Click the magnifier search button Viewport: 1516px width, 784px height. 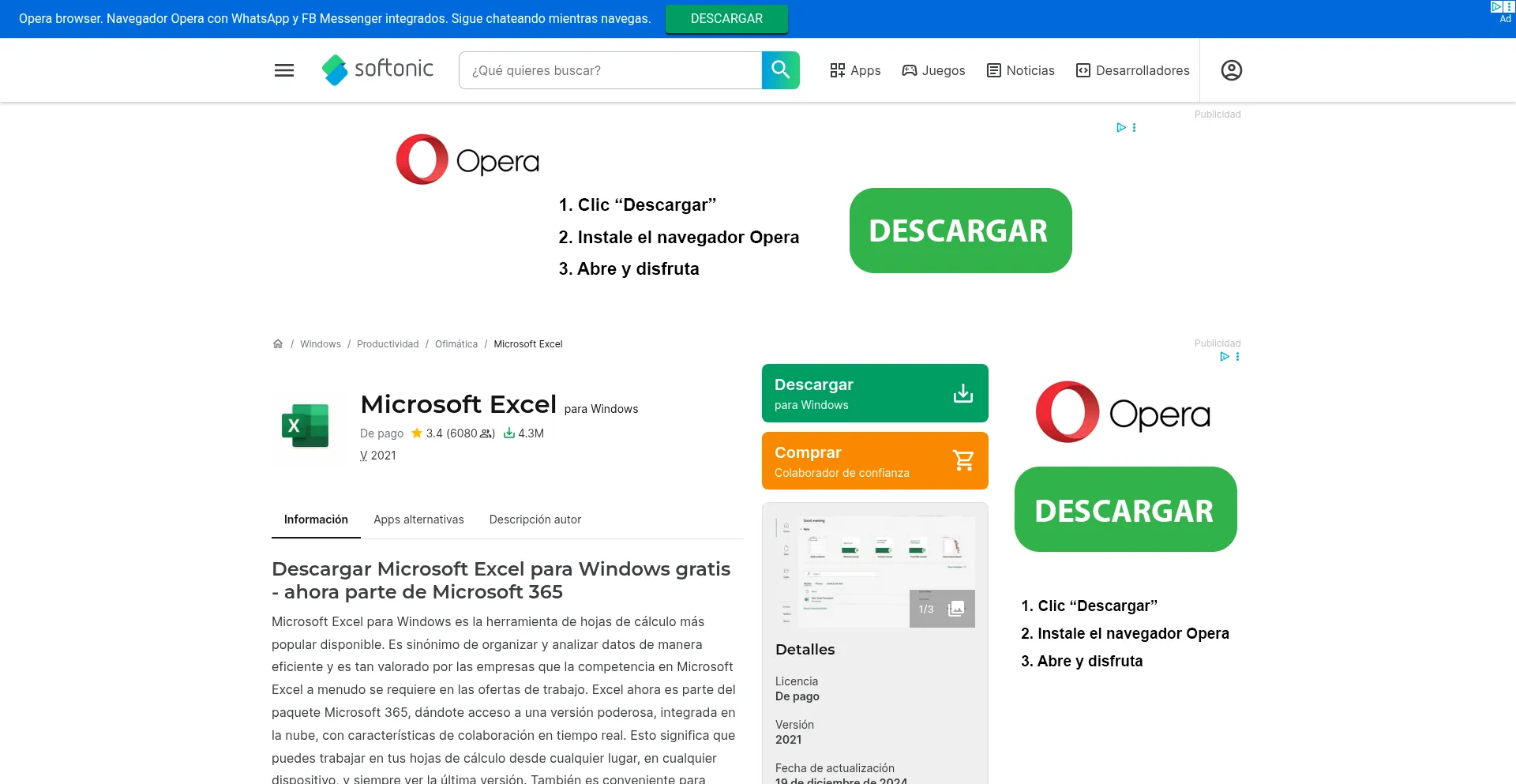click(x=780, y=70)
